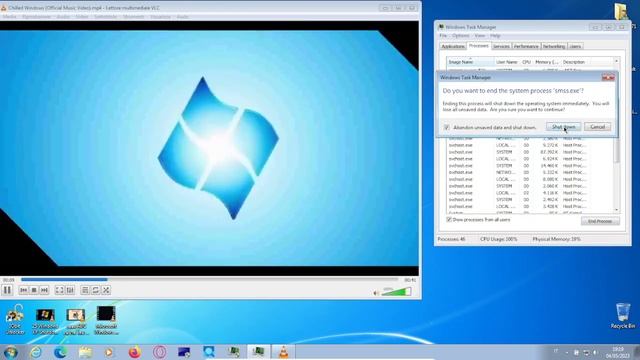Sort processes by Memory column
The height and width of the screenshot is (360, 640).
pos(547,62)
